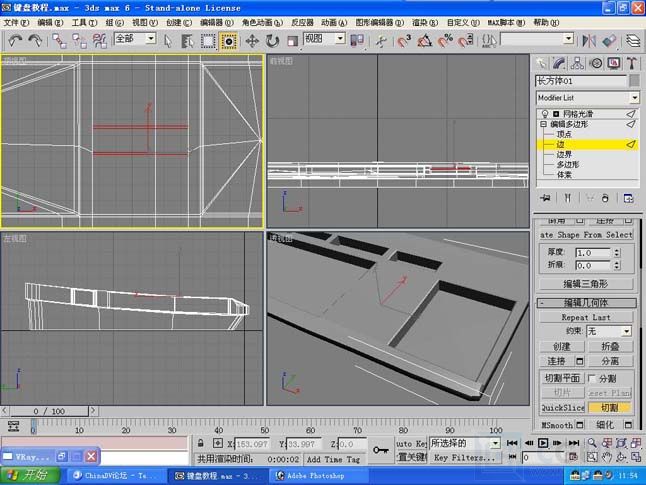
Task: Switch to the Create command panel tab
Action: [x=541, y=63]
